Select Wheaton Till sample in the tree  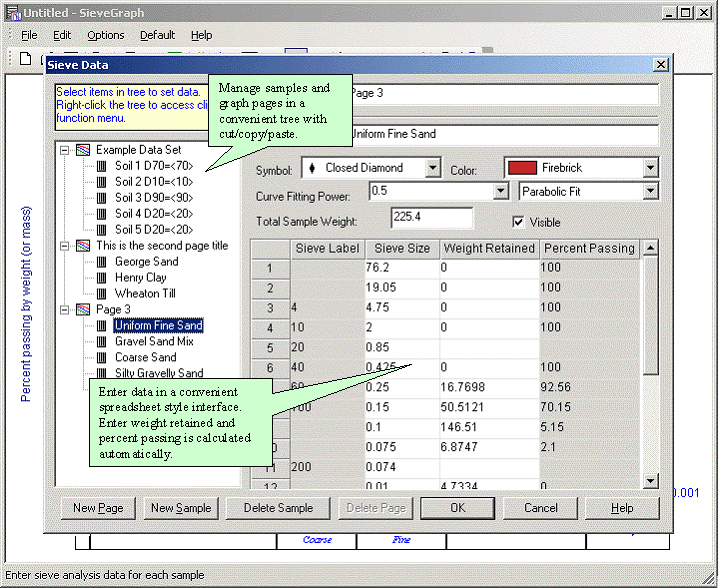coord(145,294)
